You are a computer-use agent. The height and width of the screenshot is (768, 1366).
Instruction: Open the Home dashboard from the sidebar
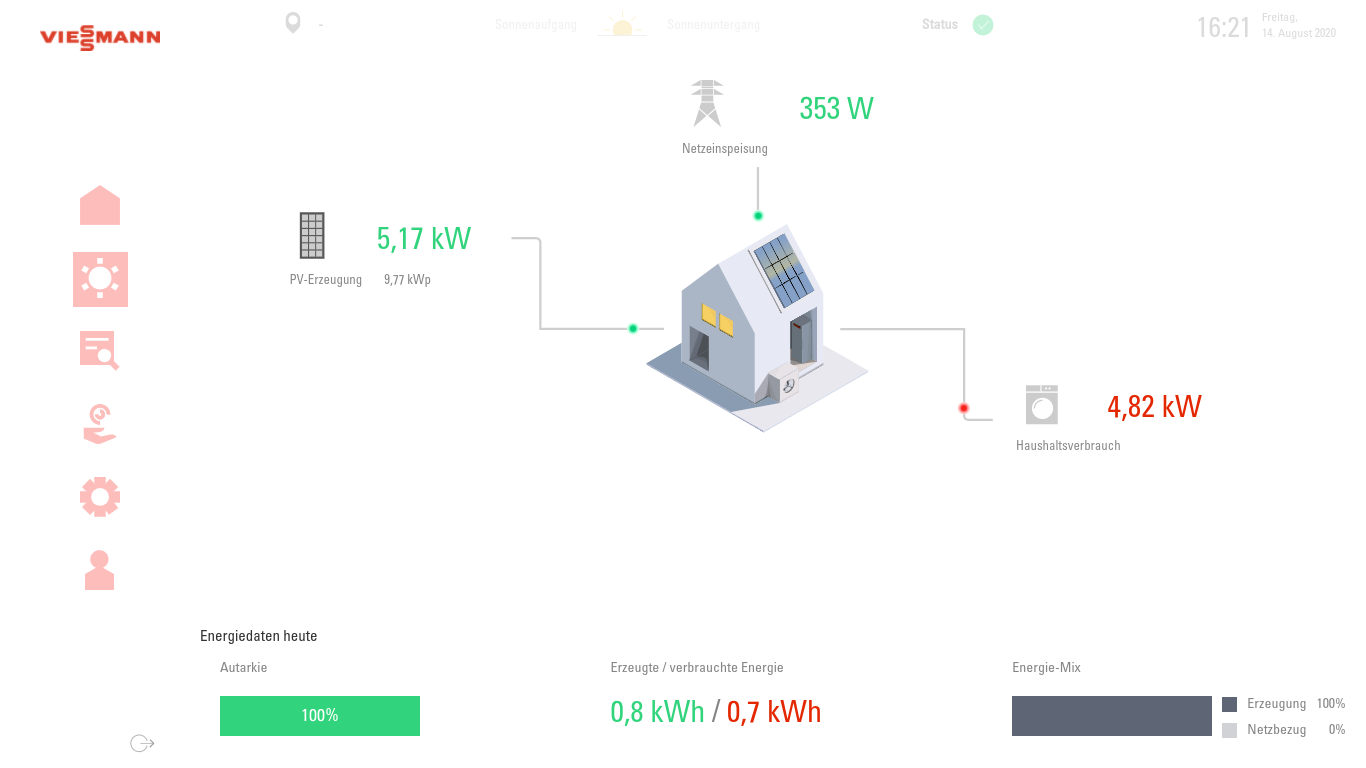[x=100, y=205]
